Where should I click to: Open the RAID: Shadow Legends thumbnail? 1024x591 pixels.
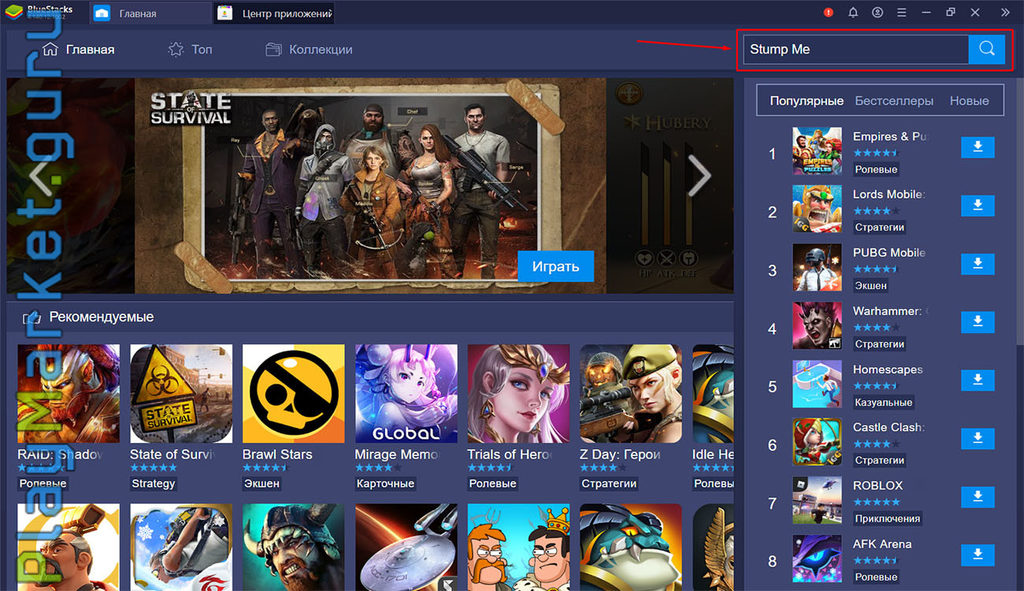pos(69,394)
